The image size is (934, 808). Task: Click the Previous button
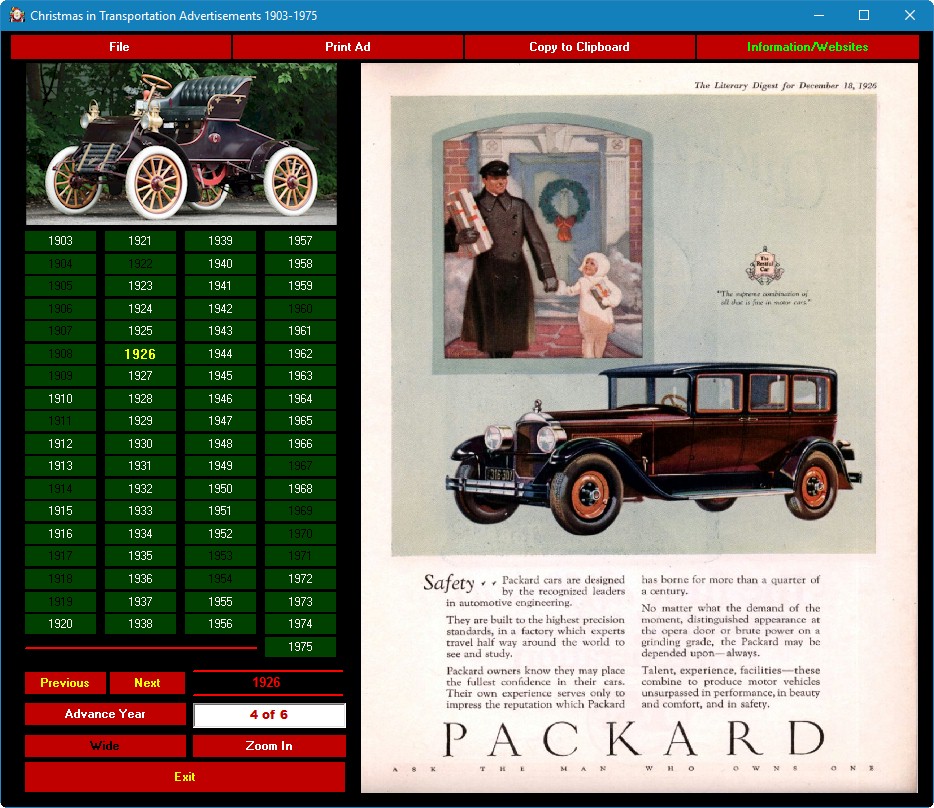coord(65,683)
